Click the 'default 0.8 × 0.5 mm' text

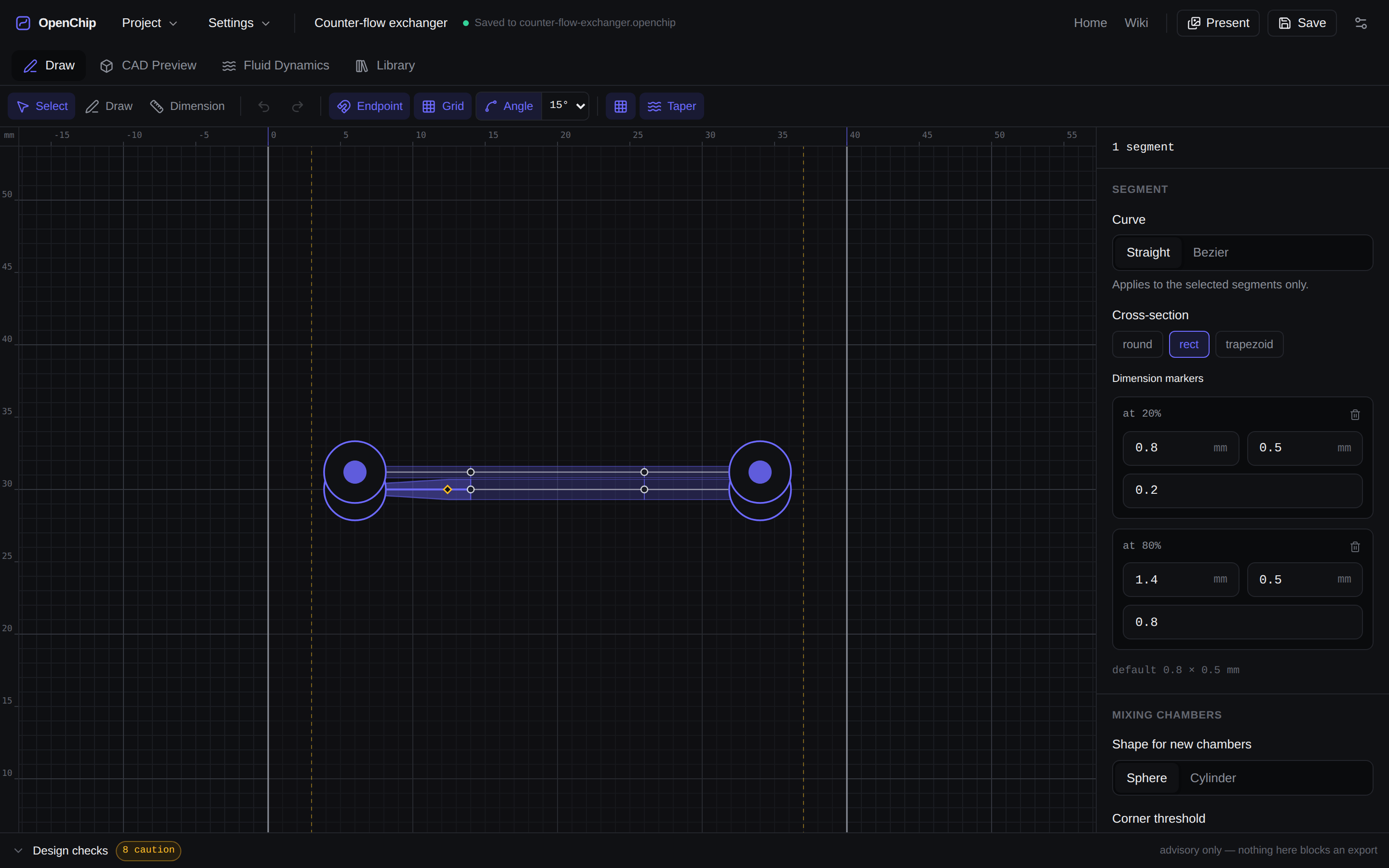1175,670
